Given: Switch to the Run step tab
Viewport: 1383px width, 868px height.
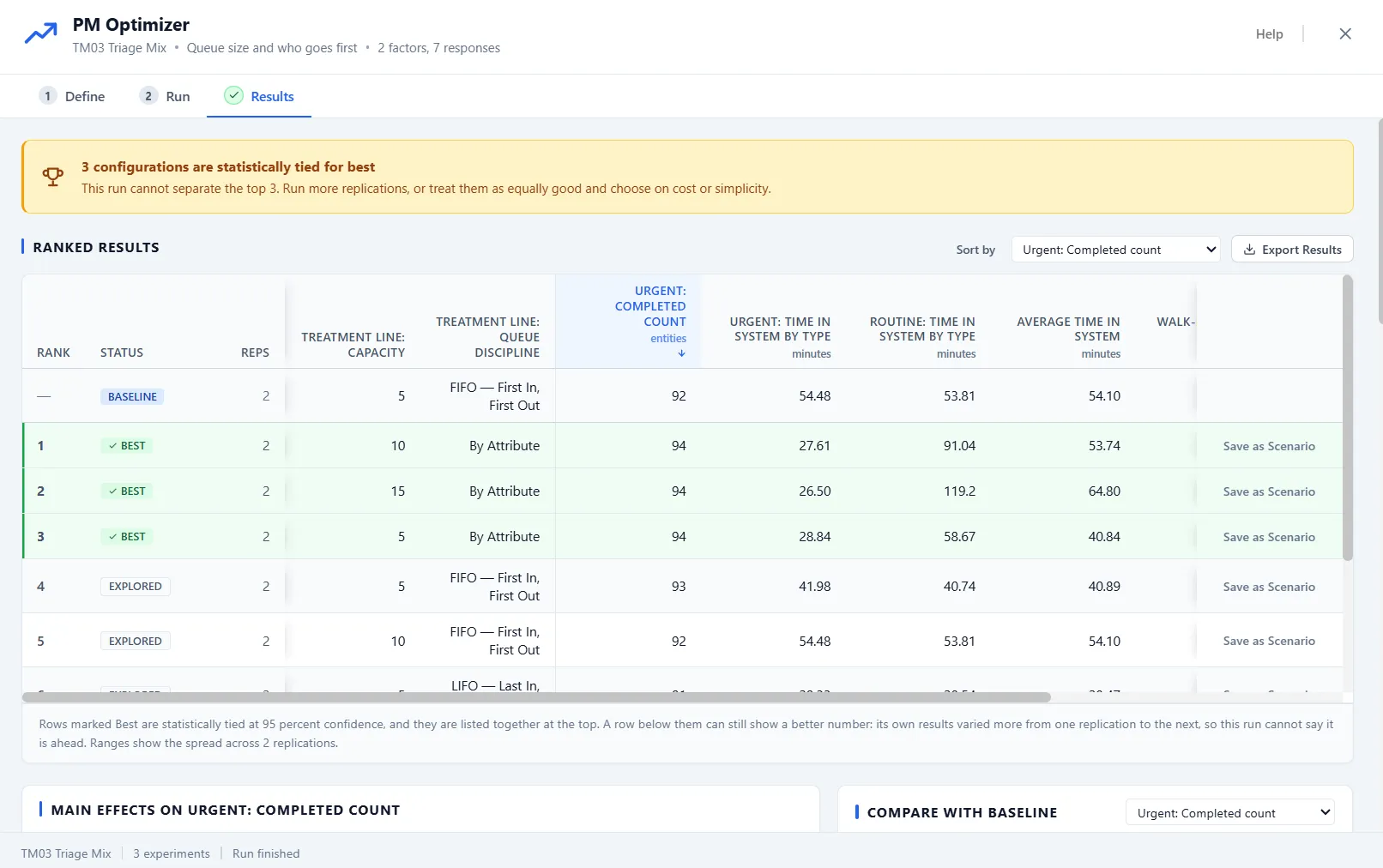Looking at the screenshot, I should (165, 96).
